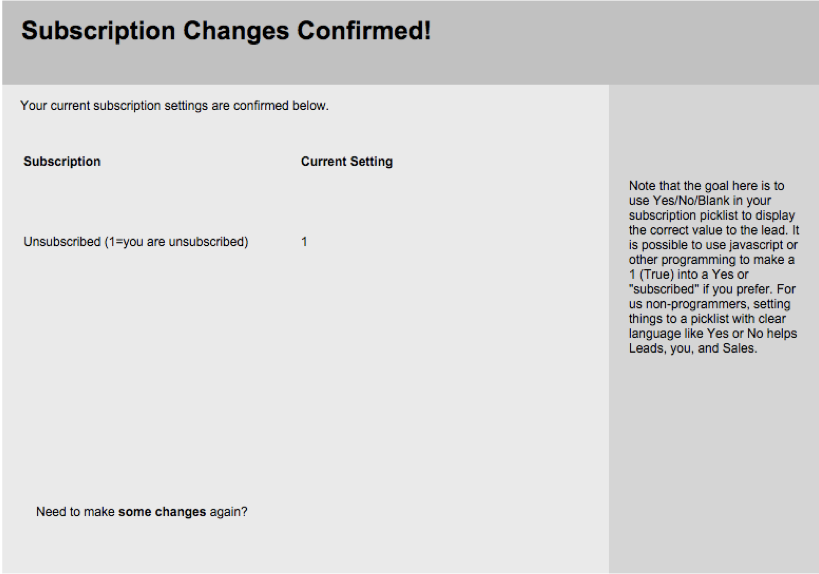Image resolution: width=819 pixels, height=574 pixels.
Task: Click 'us non-programmers, setting' in the note
Action: click(x=709, y=304)
